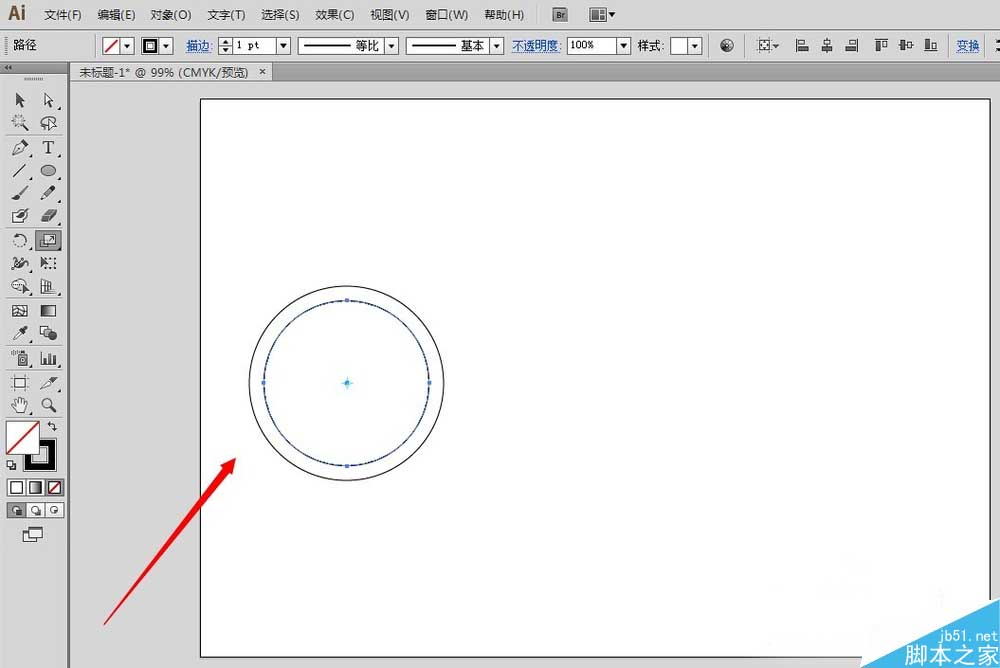Open the control bar stroke color dropdown
The image size is (1000, 668).
coord(166,46)
